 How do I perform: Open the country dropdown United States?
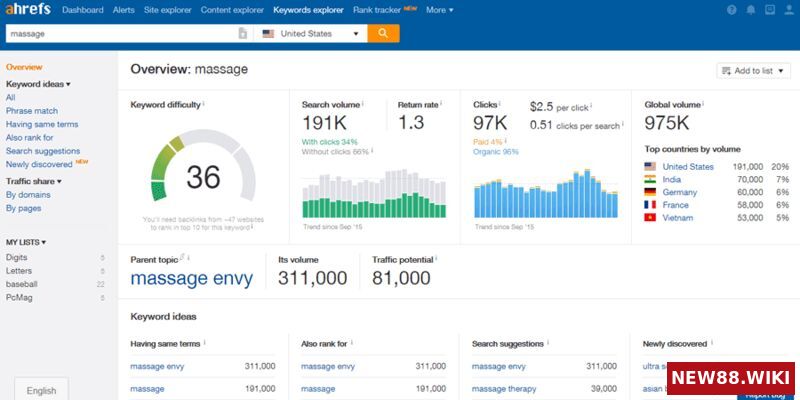(310, 34)
